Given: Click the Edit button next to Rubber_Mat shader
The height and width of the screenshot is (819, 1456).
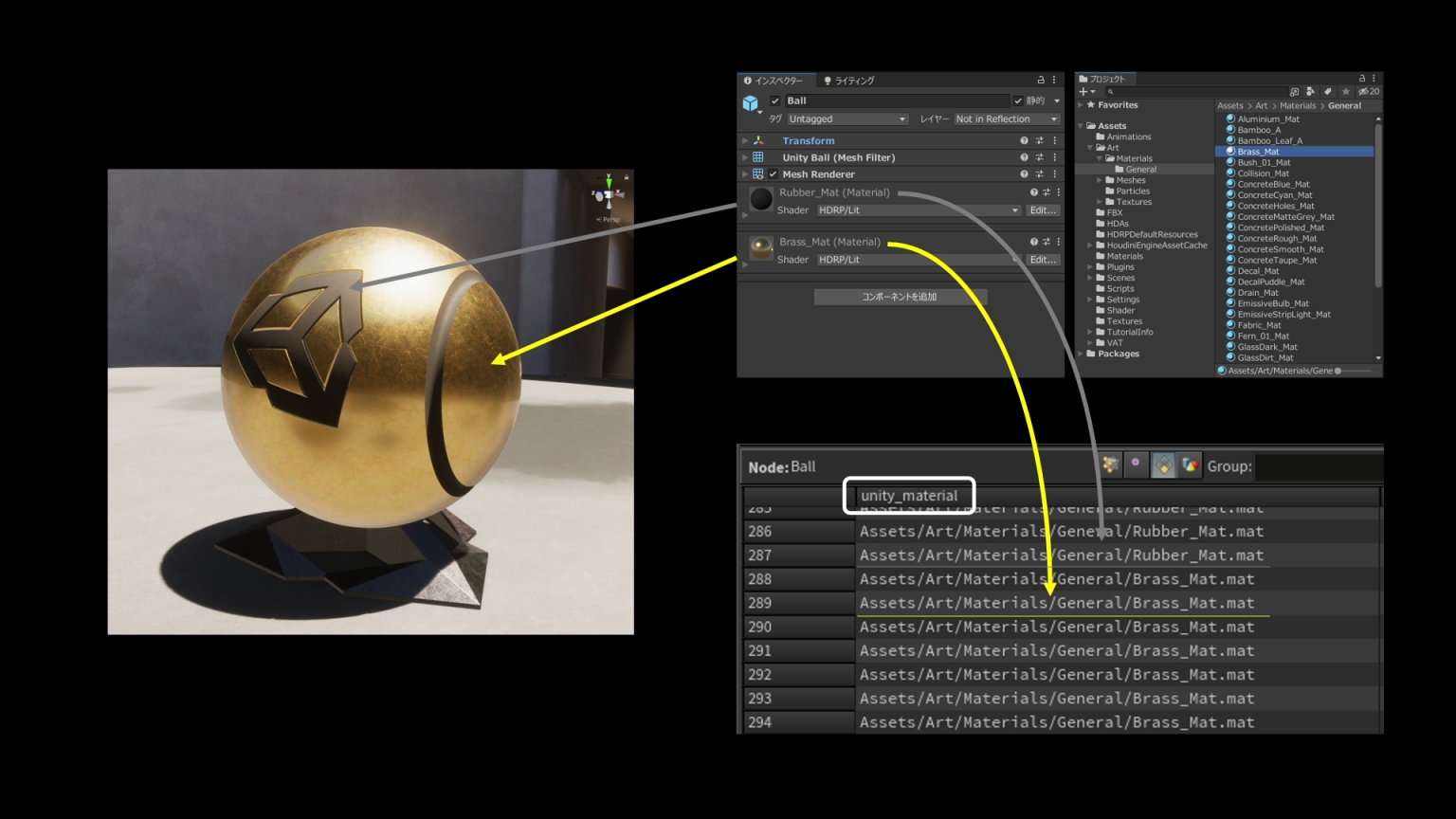Looking at the screenshot, I should [x=1043, y=209].
